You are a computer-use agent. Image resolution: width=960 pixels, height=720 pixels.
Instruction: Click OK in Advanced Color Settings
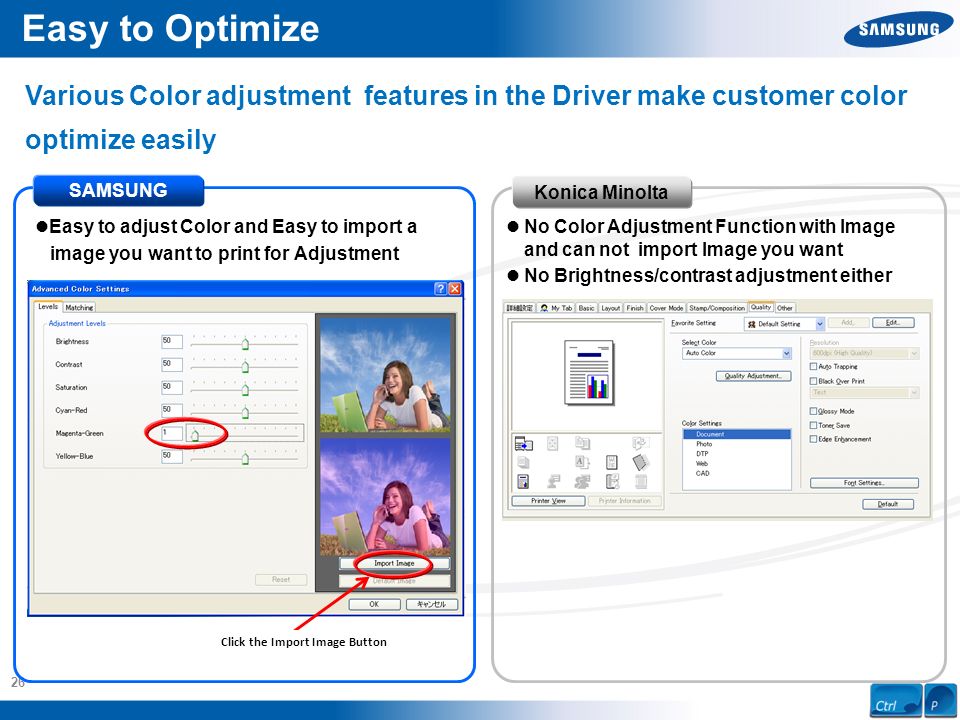coord(374,604)
